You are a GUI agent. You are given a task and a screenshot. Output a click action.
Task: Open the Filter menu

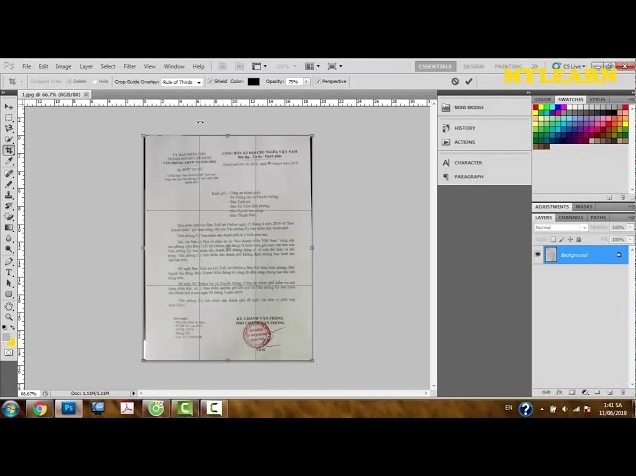[130, 66]
